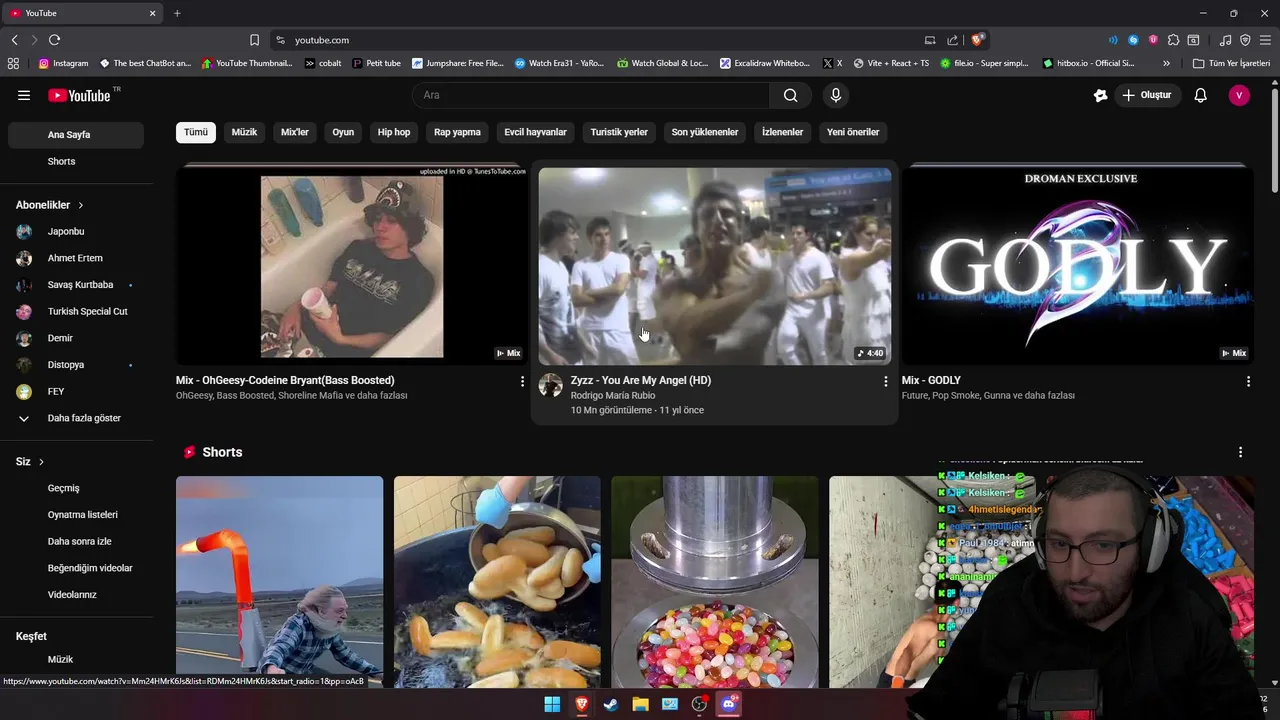Open the tab search toolbar icon
1280x720 pixels.
pyautogui.click(x=1193, y=40)
